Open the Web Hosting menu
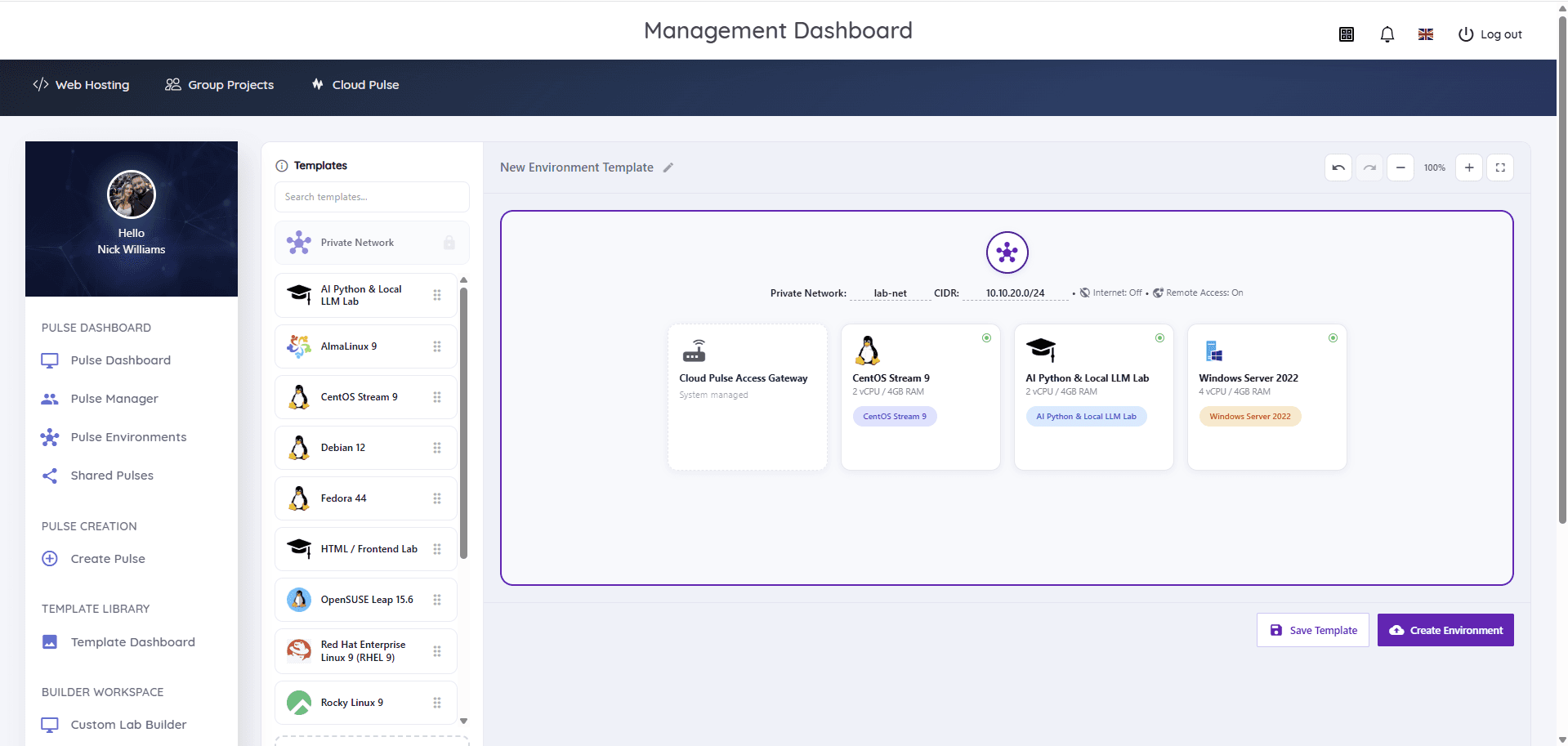 click(81, 85)
